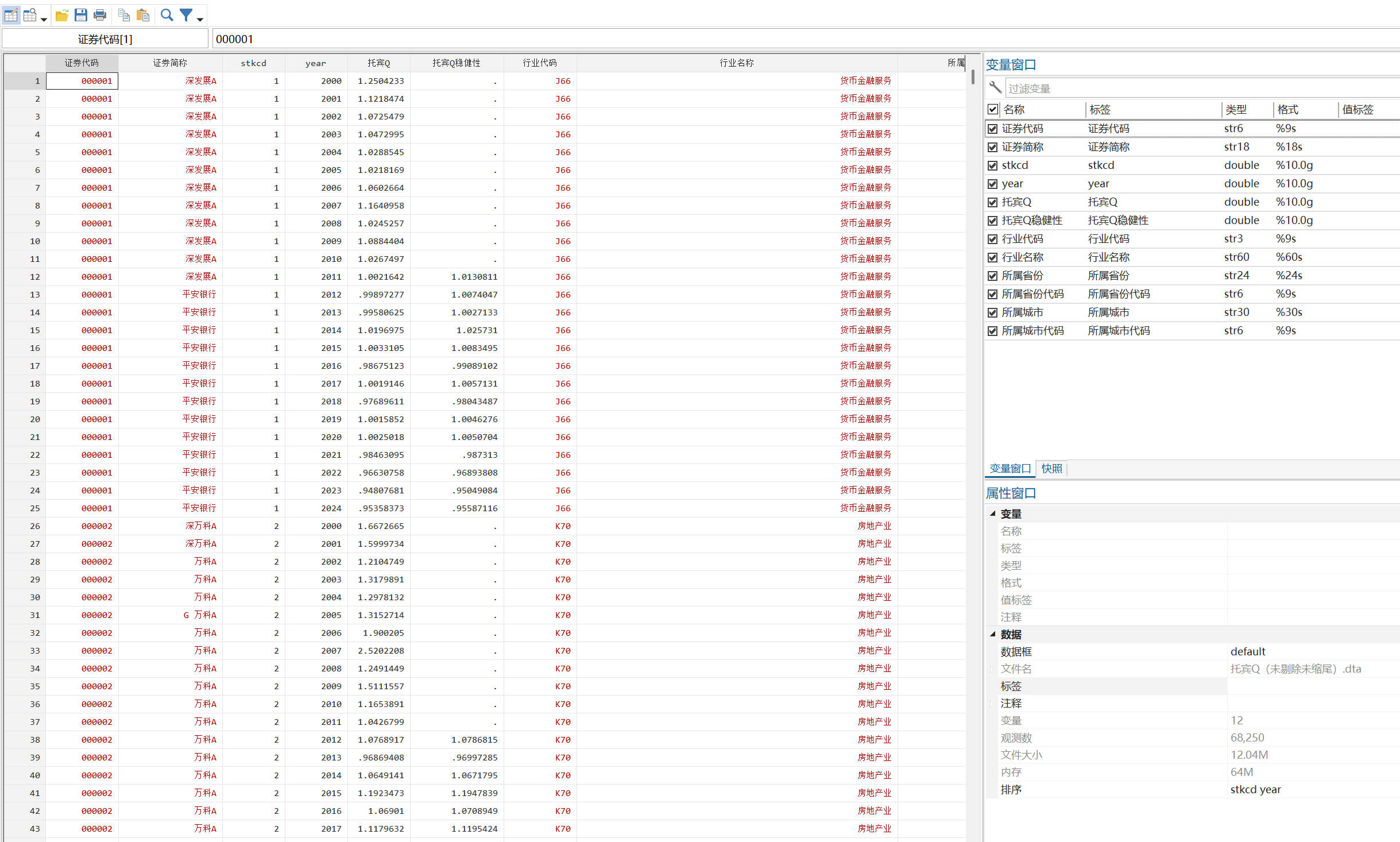This screenshot has height=842, width=1400.
Task: Click the paste clipboard icon
Action: pyautogui.click(x=143, y=16)
